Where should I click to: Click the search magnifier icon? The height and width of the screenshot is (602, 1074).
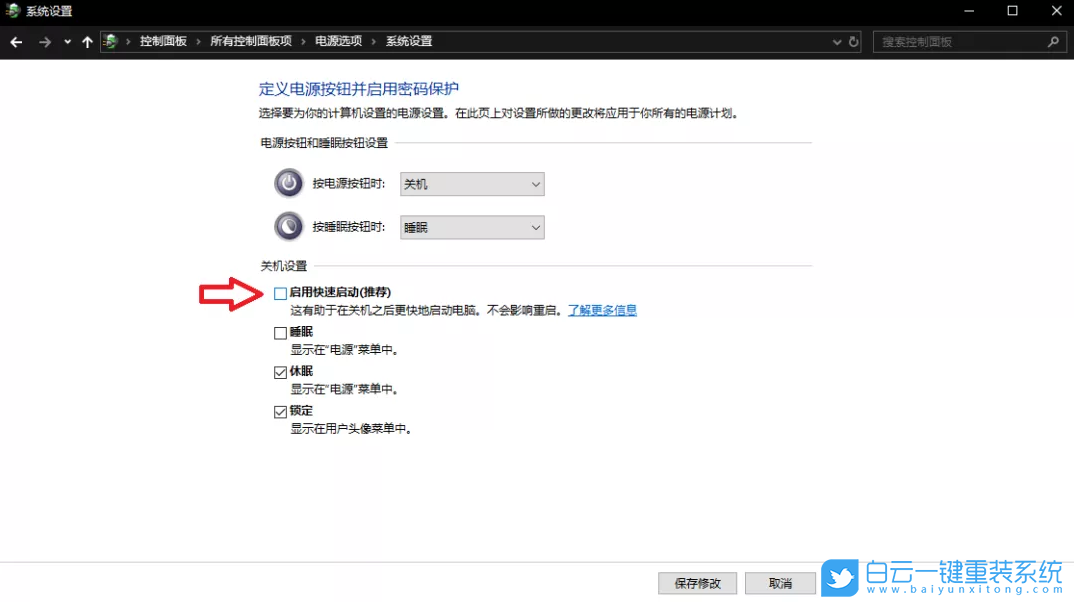click(x=1053, y=42)
